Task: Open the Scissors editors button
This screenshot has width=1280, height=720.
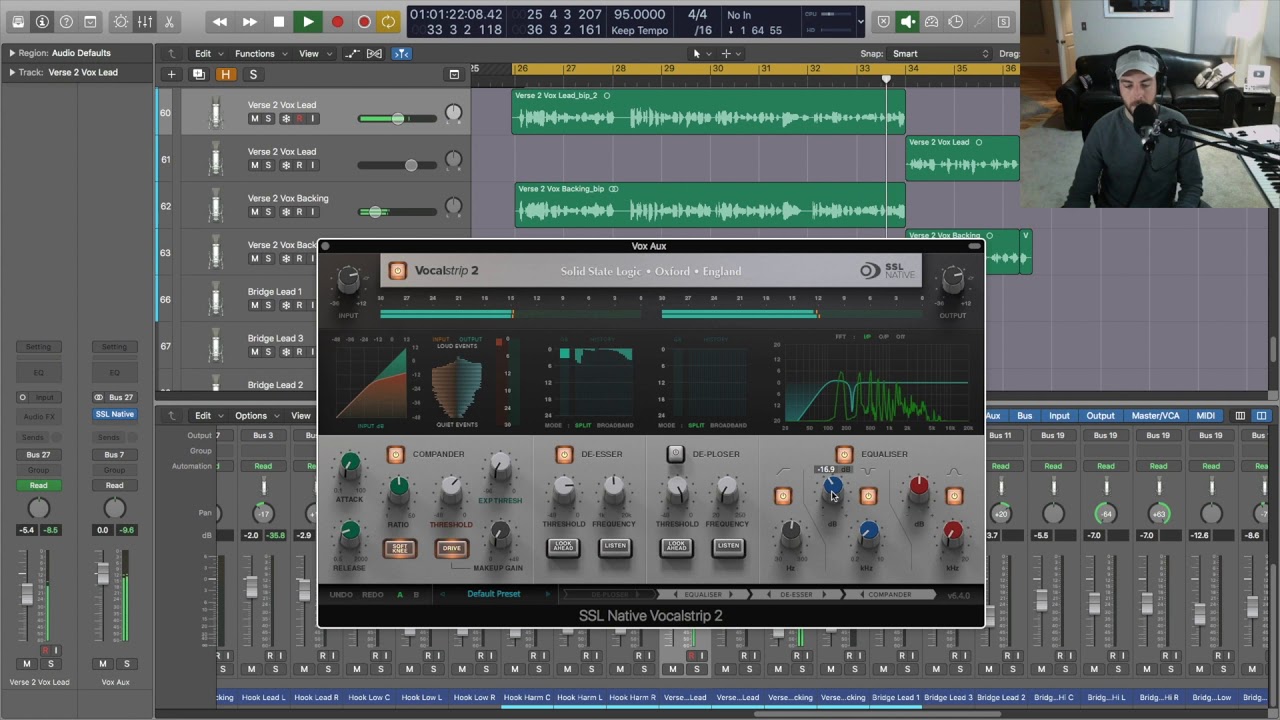Action: click(x=169, y=21)
